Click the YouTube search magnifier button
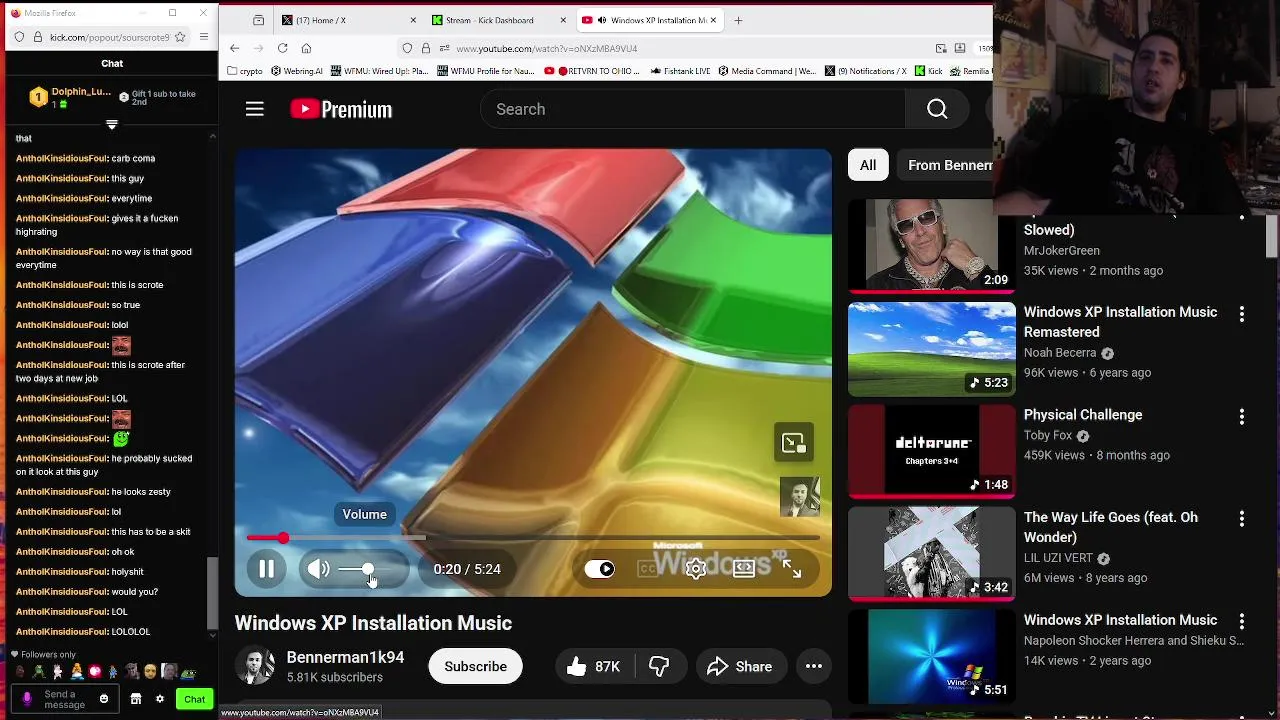Viewport: 1280px width, 720px height. point(937,109)
